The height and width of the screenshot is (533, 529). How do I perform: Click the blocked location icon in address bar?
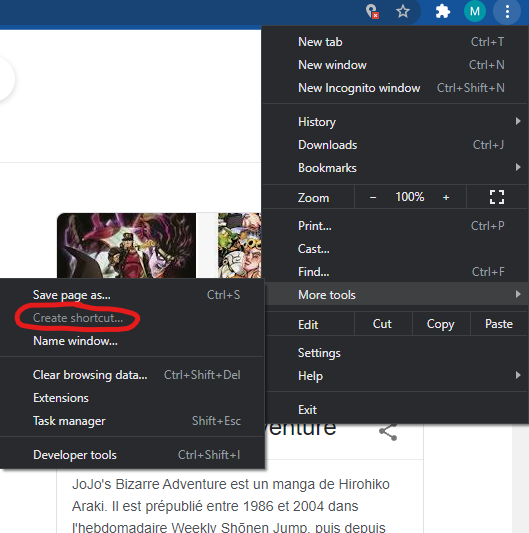pyautogui.click(x=372, y=12)
